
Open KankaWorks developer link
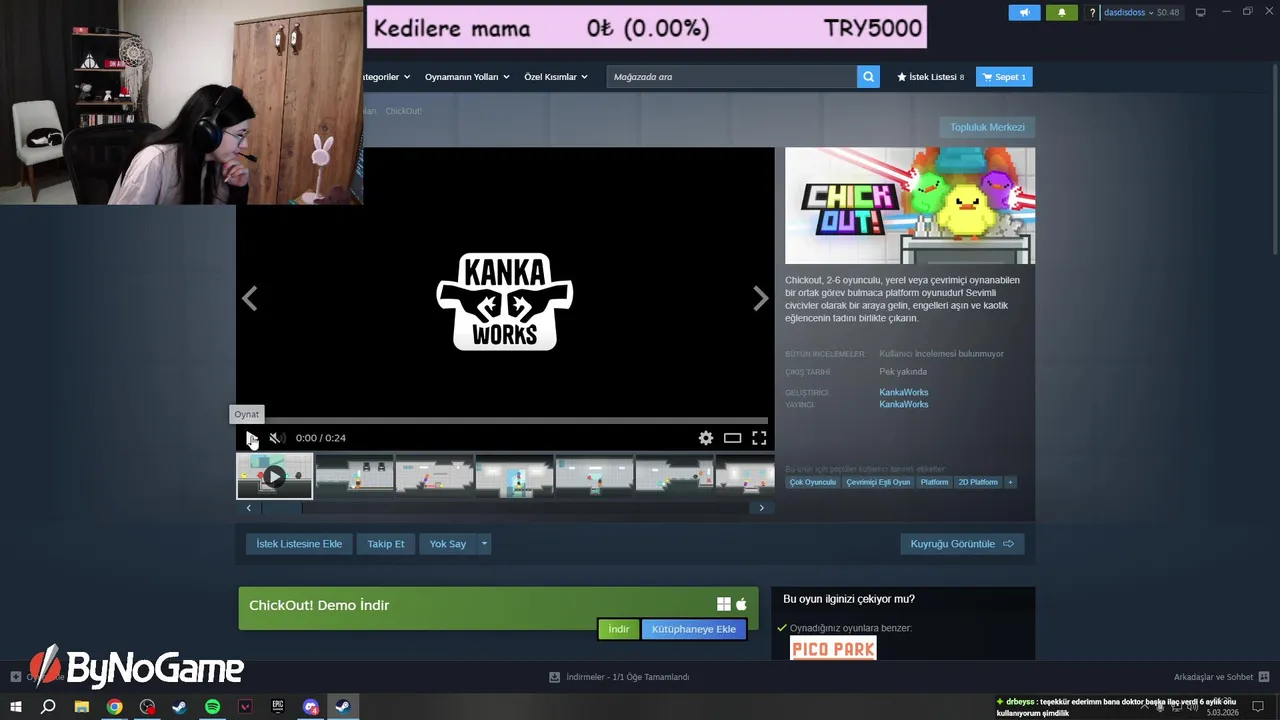904,393
